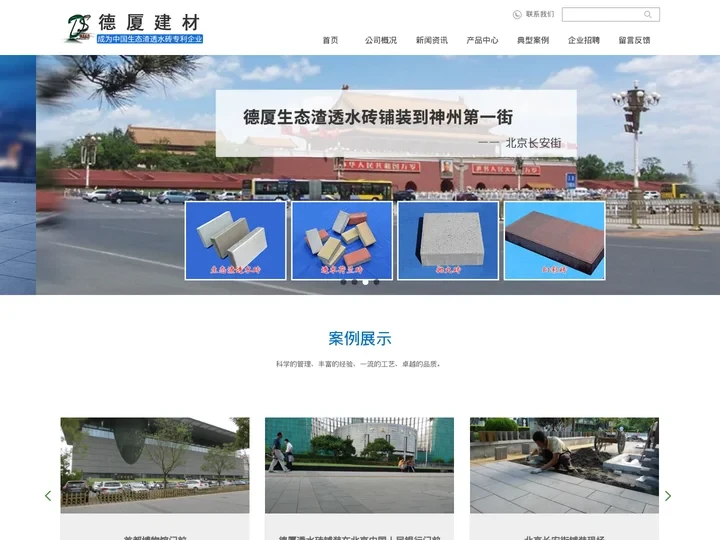Click the gray square brick product thumbnail
The height and width of the screenshot is (540, 720).
point(448,241)
